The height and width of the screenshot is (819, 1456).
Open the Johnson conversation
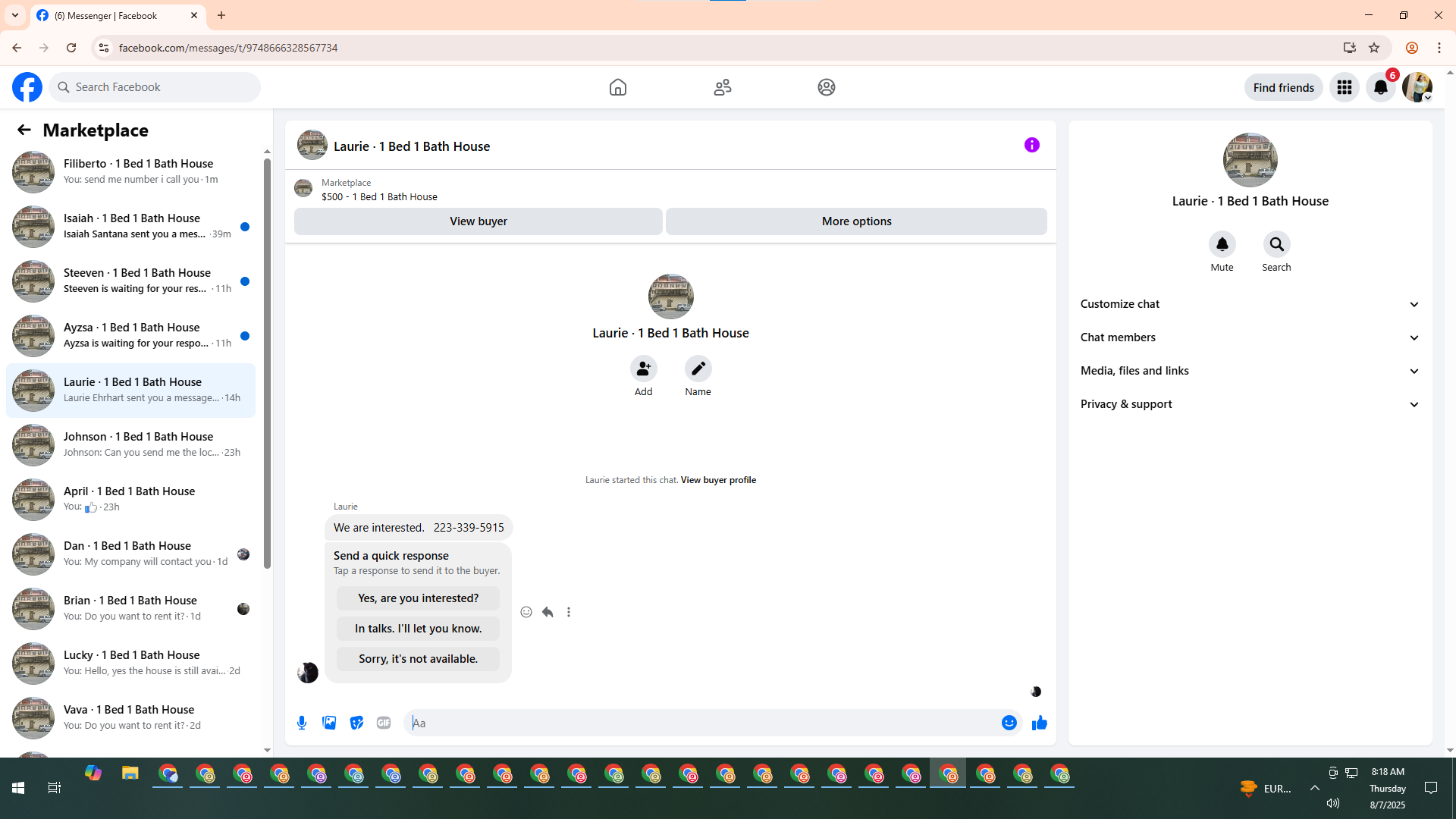pyautogui.click(x=130, y=444)
